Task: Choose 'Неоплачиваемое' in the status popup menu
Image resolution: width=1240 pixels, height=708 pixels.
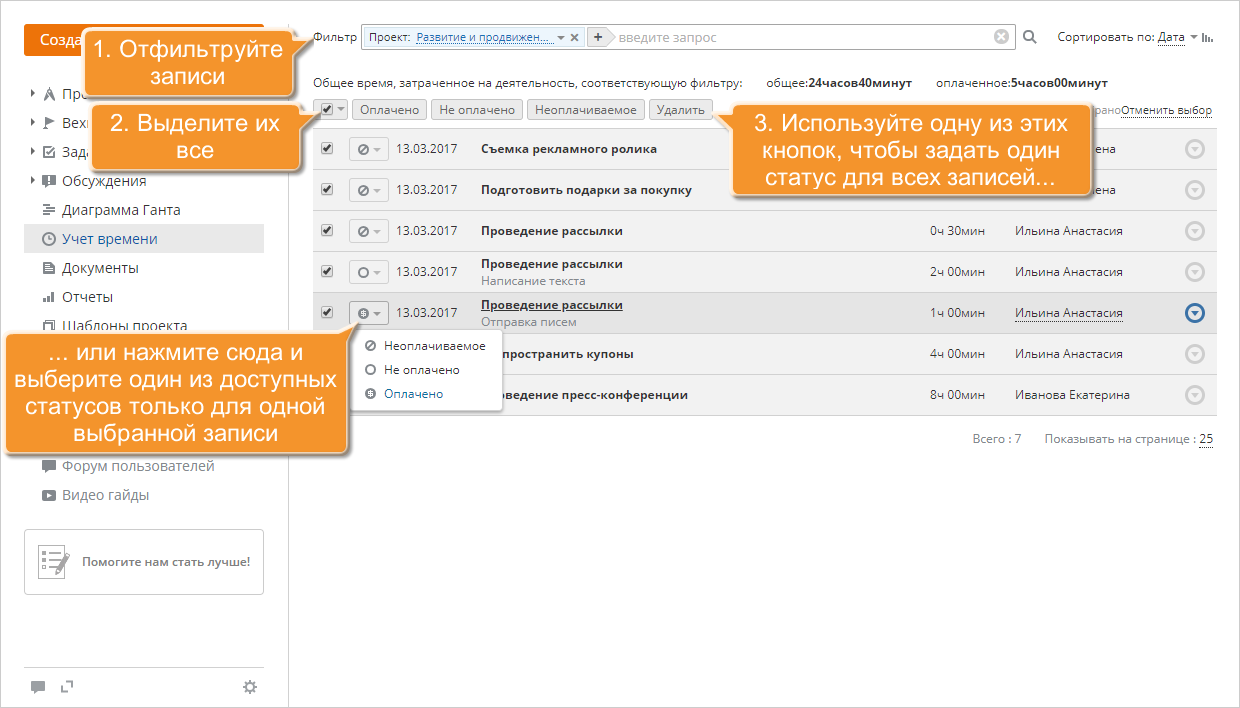Action: (425, 346)
